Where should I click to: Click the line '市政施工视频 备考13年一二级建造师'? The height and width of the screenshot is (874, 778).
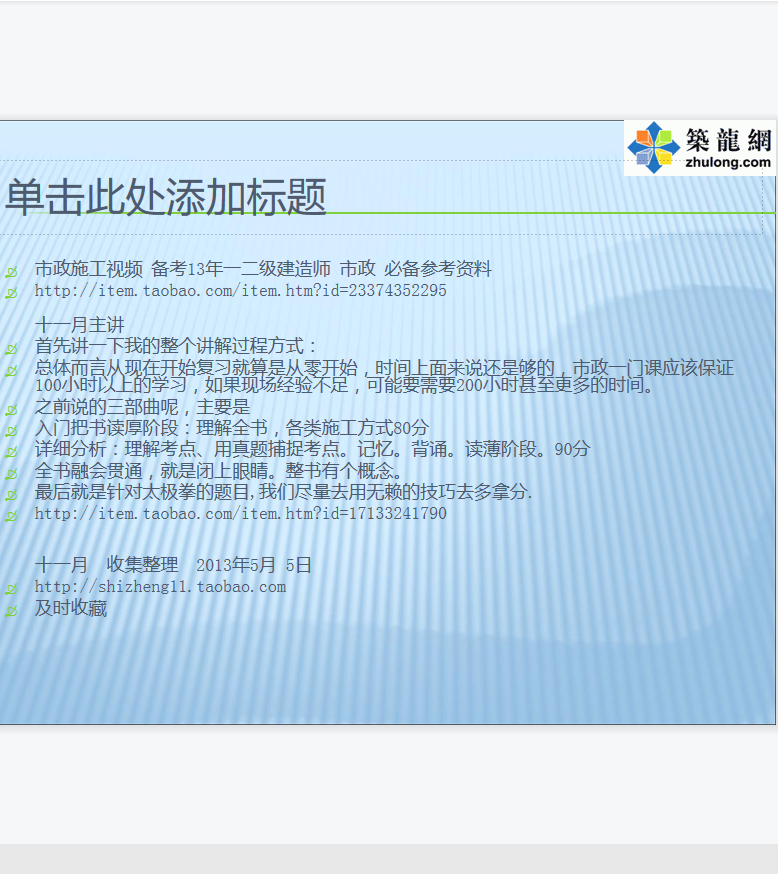(263, 269)
